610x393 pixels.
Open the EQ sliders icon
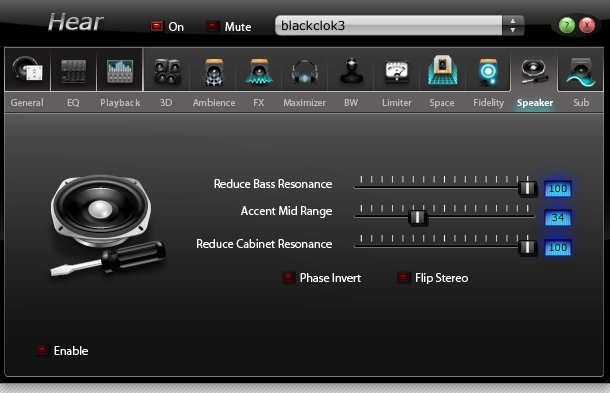73,71
